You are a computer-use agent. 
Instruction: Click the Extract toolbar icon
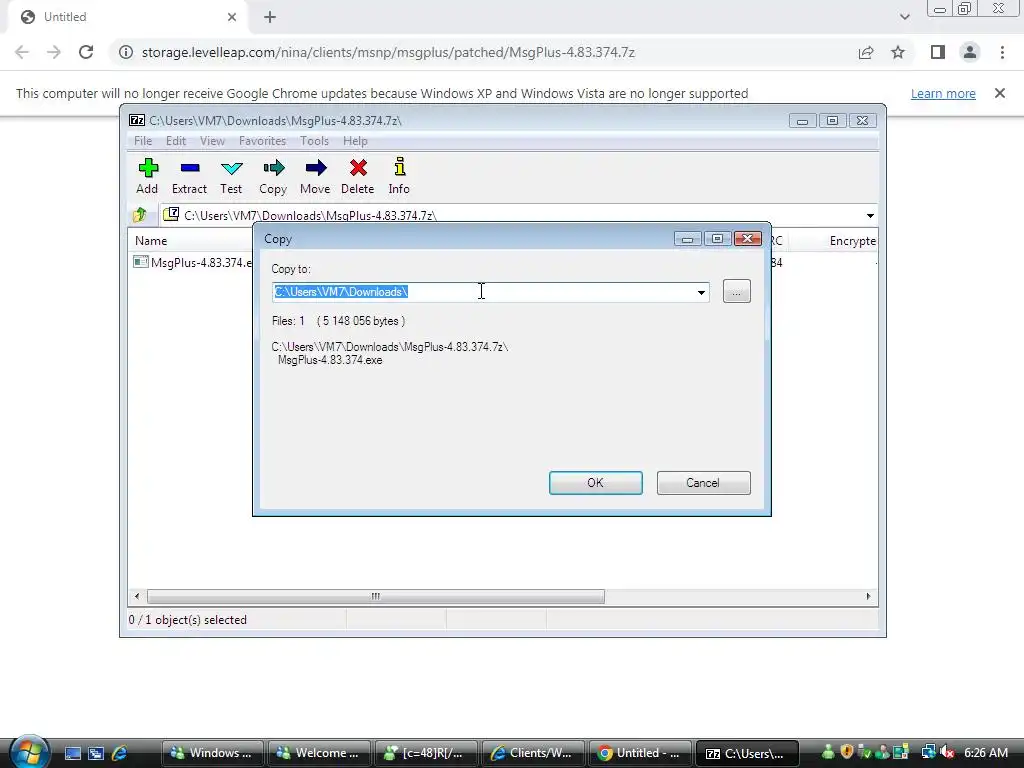[189, 176]
